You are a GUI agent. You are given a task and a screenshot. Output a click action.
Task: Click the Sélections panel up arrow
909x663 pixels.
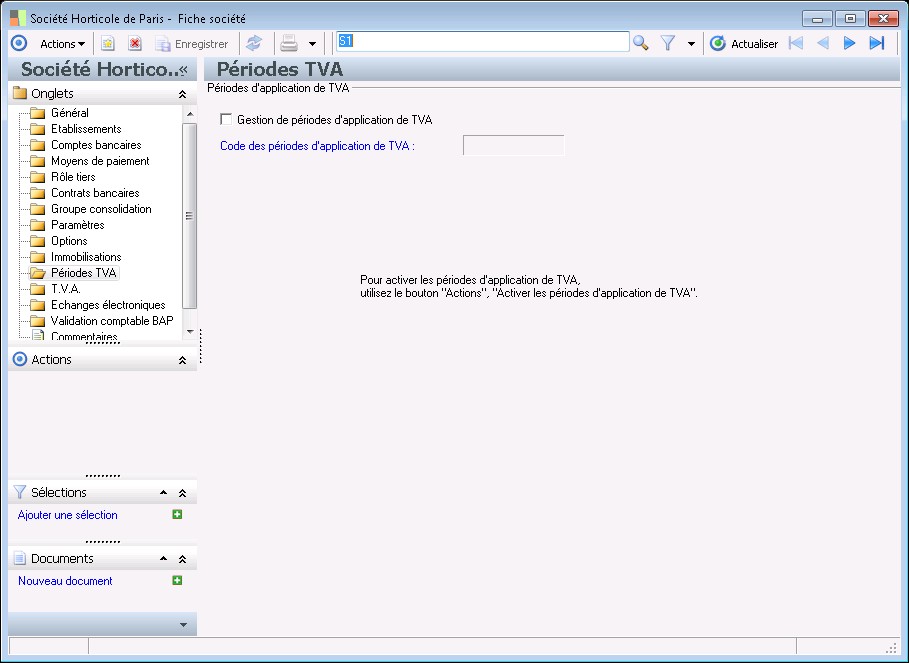[163, 493]
